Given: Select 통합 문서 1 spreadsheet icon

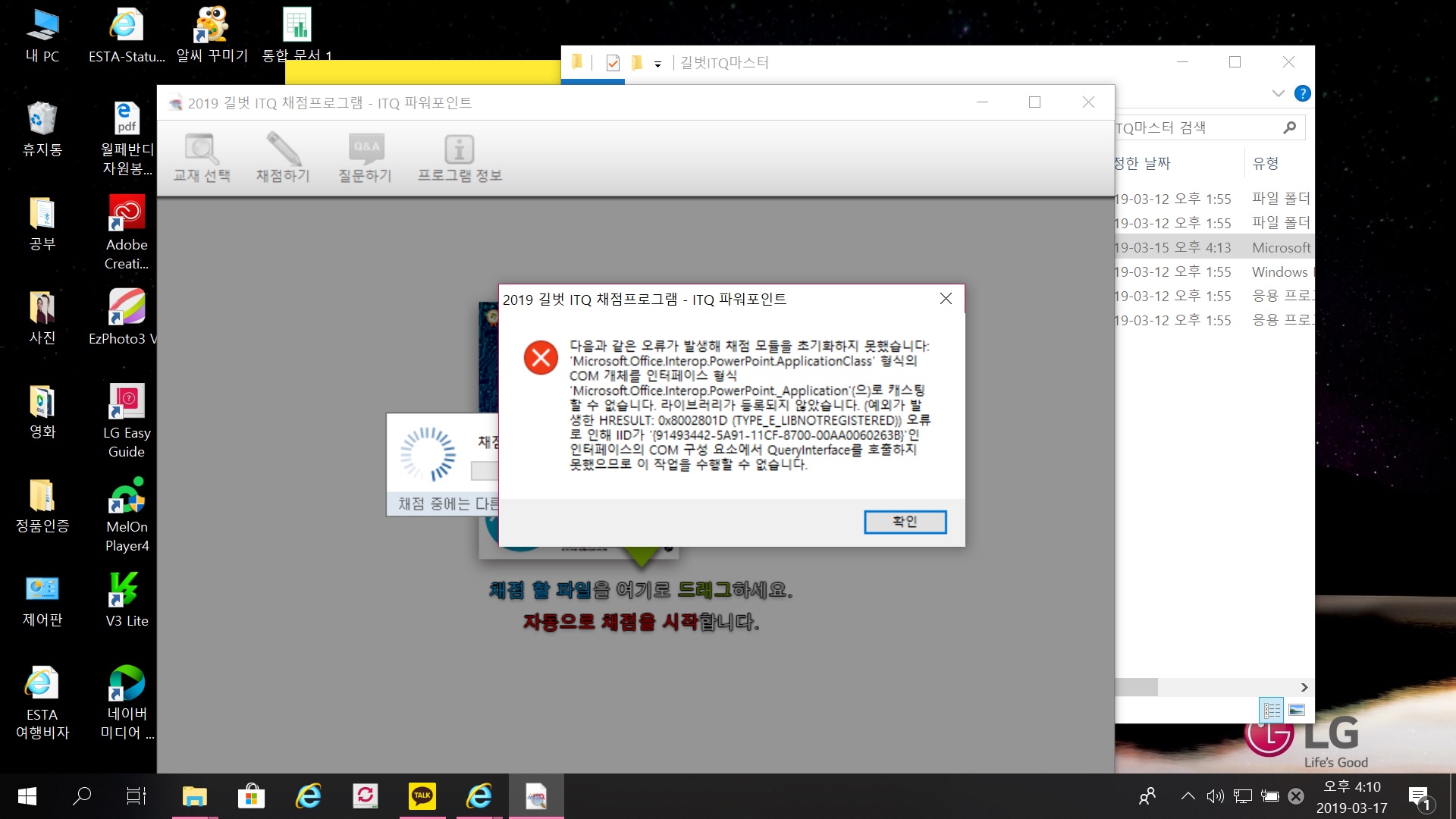Looking at the screenshot, I should 297,36.
